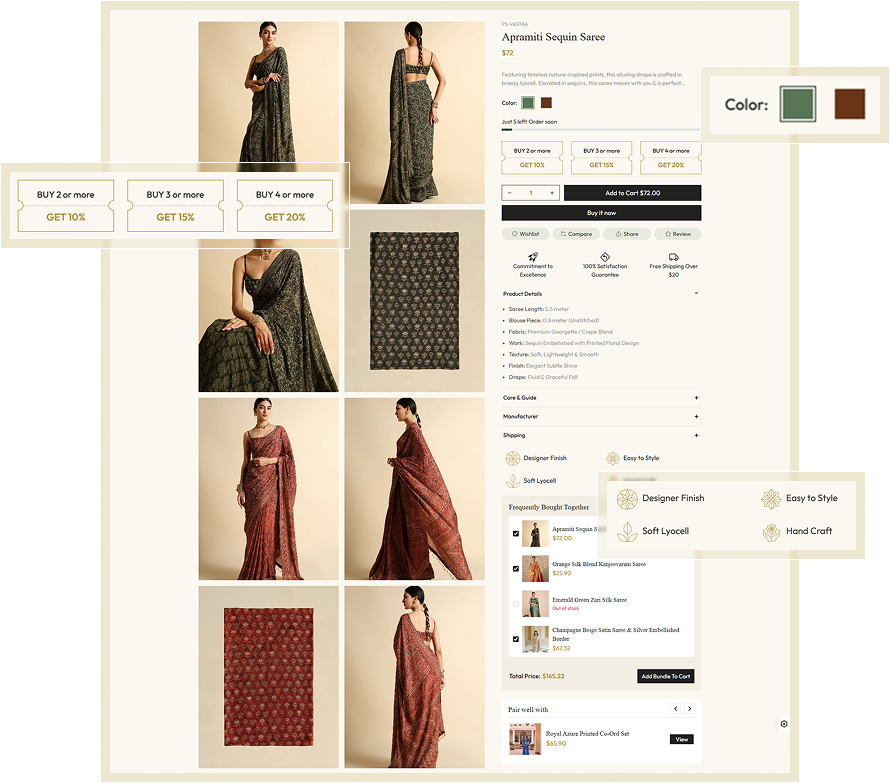The width and height of the screenshot is (890, 783).
Task: Increase quantity with the plus button
Action: coord(552,193)
